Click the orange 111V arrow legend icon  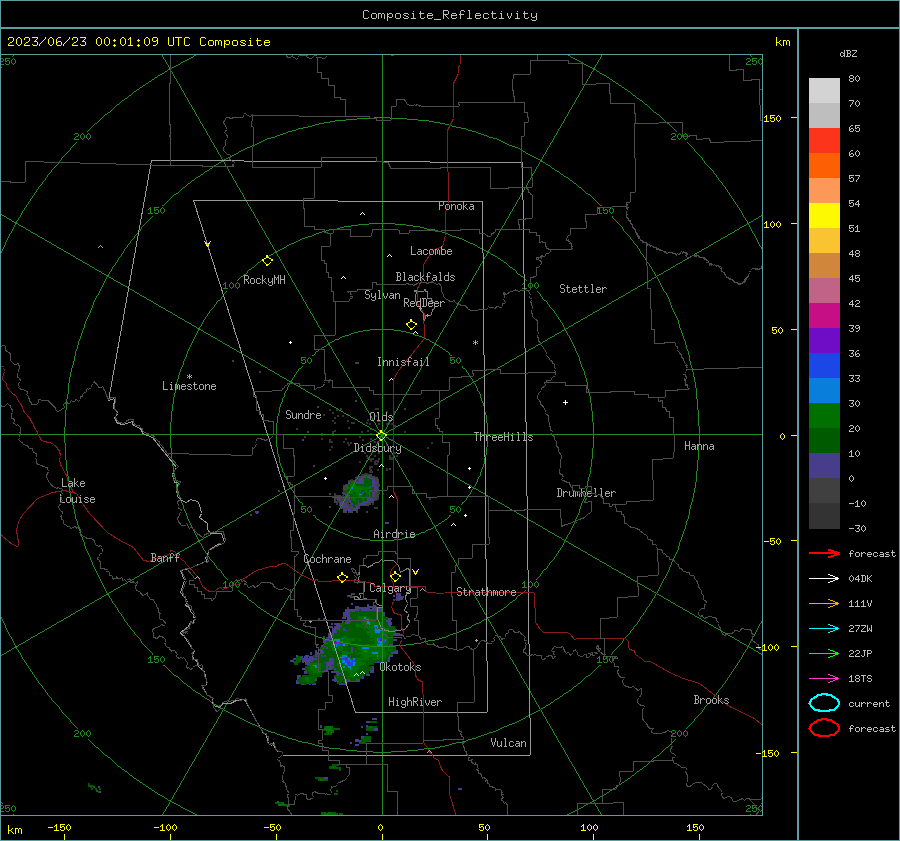pyautogui.click(x=824, y=603)
